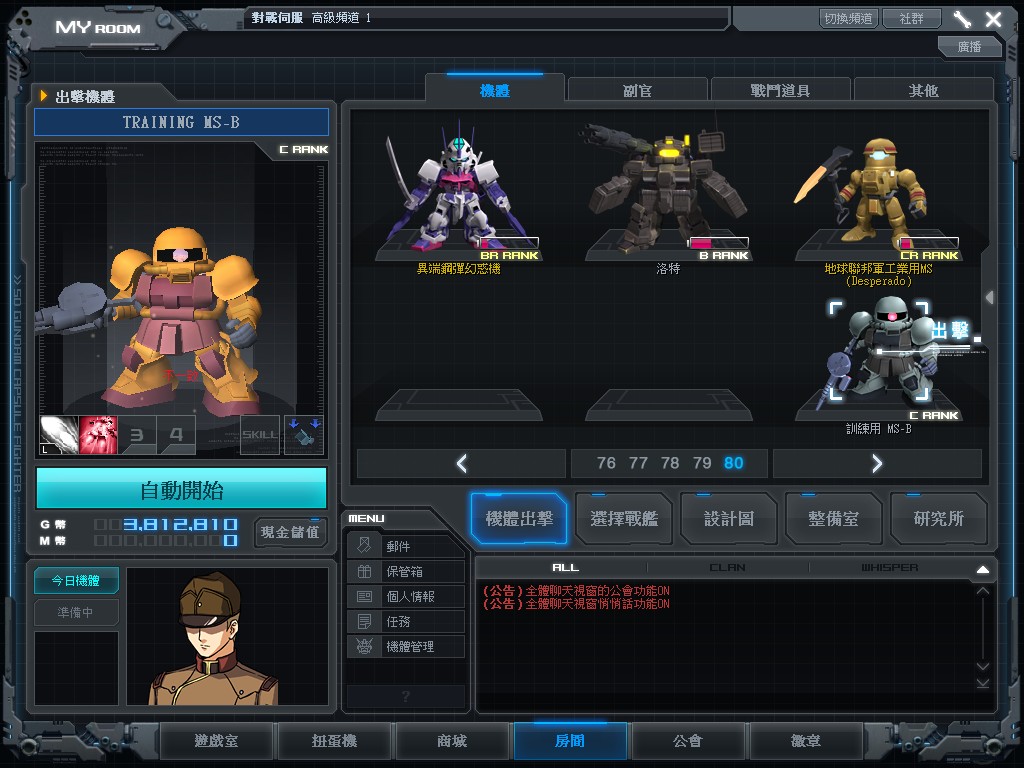Select the first weapon skill icon

[59, 434]
